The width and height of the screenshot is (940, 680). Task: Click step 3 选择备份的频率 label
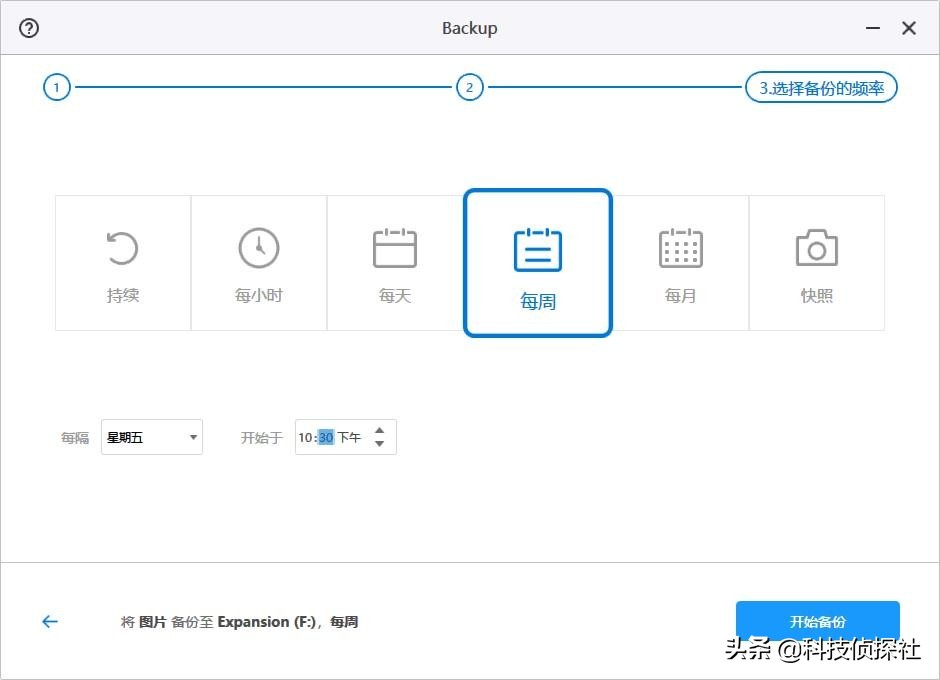(821, 88)
